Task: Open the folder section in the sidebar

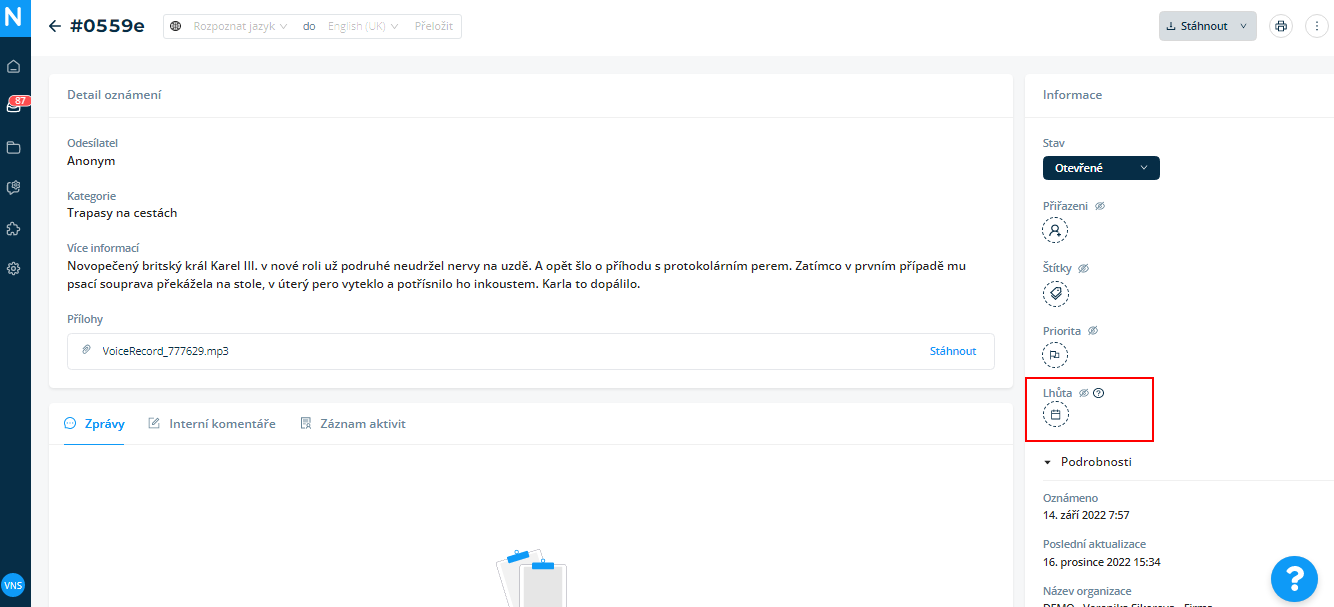Action: click(14, 148)
